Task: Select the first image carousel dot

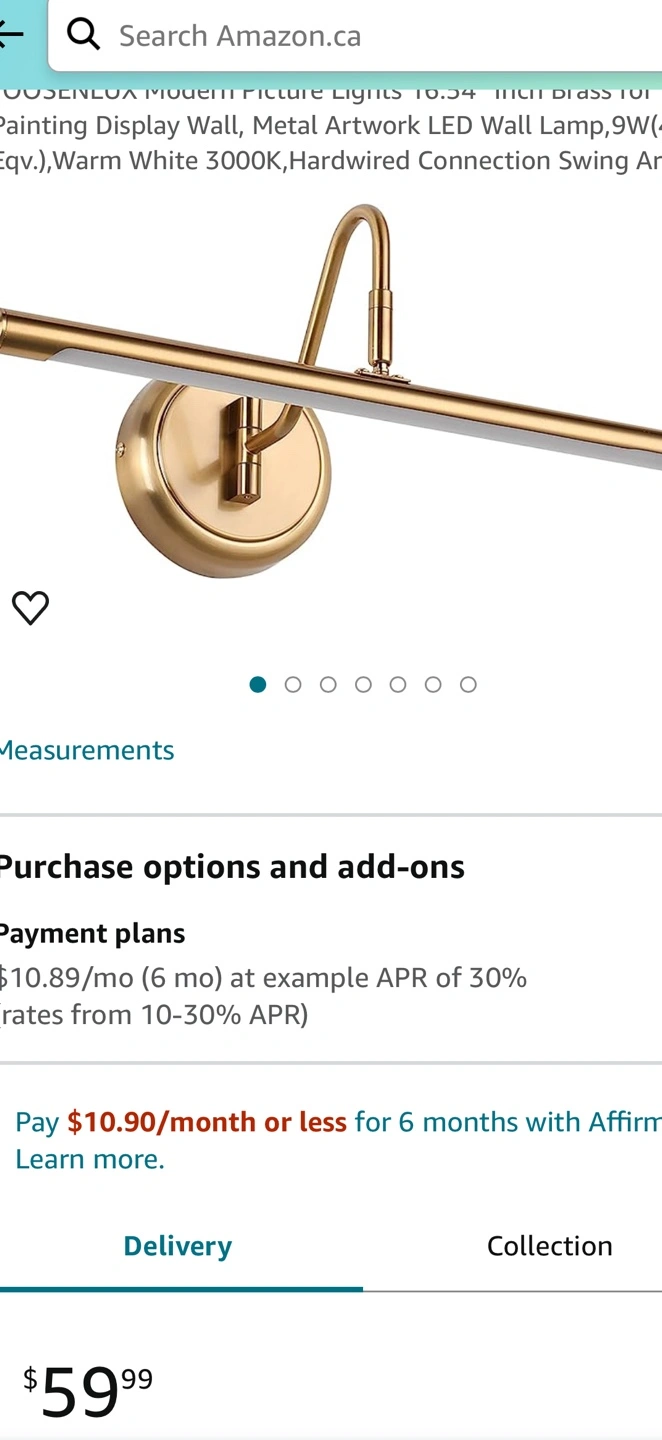Action: tap(258, 684)
